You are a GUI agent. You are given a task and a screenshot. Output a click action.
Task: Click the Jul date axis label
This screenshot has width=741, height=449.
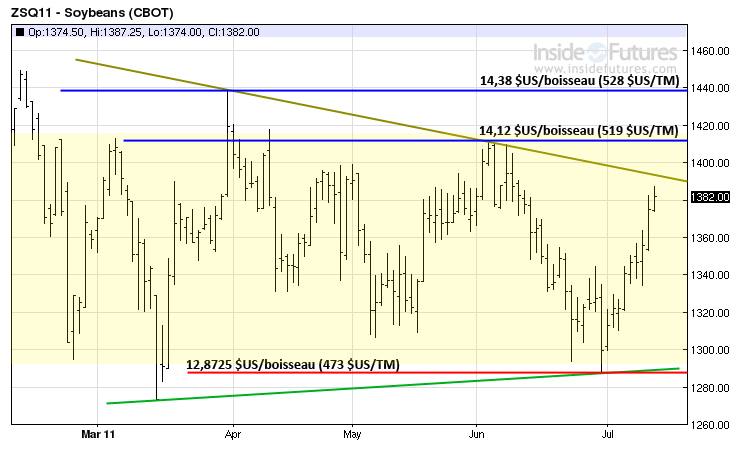(x=606, y=435)
